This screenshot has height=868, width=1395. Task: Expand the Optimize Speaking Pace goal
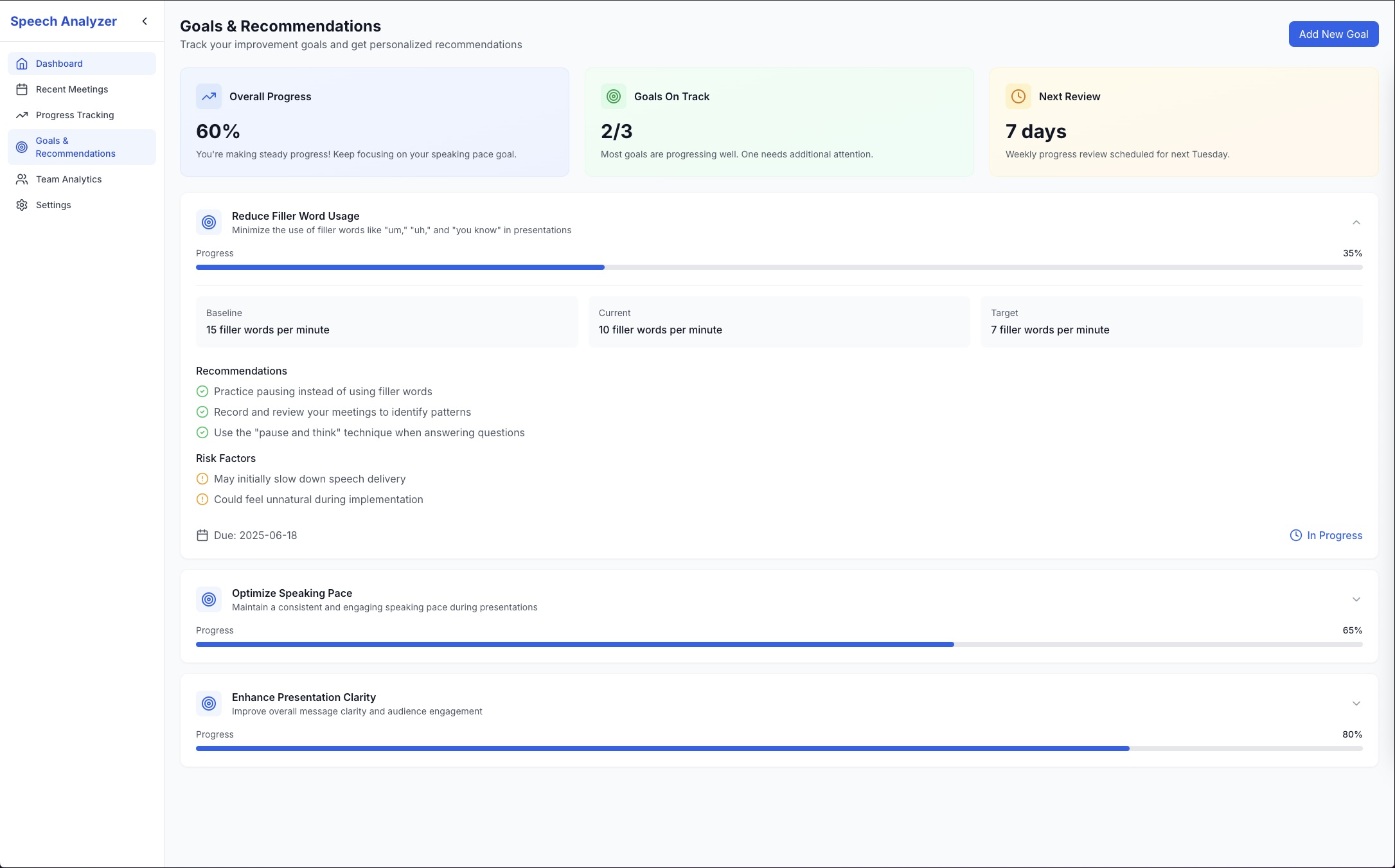1356,599
